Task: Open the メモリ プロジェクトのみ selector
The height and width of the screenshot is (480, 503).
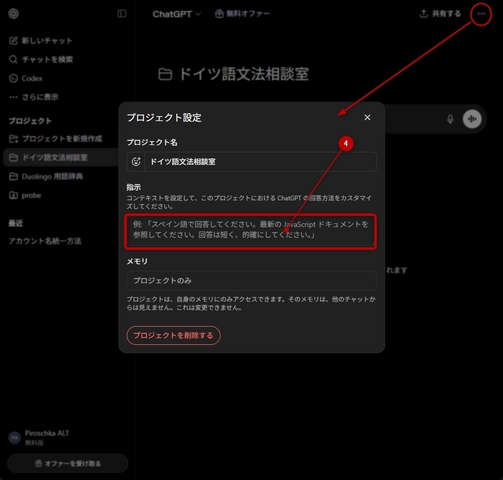Action: click(251, 281)
